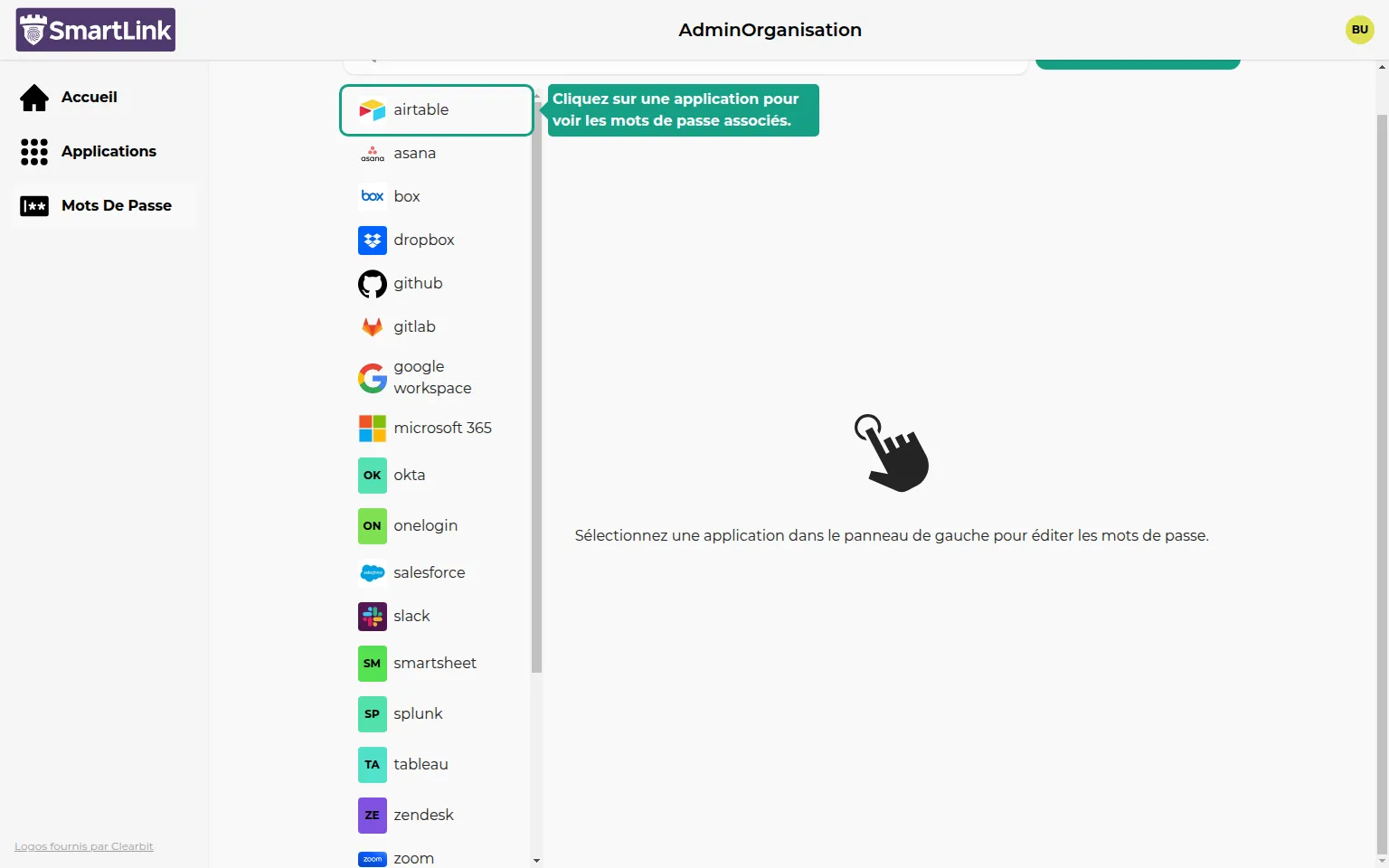This screenshot has width=1389, height=868.
Task: Select zoom label at list bottom
Action: coord(414,859)
